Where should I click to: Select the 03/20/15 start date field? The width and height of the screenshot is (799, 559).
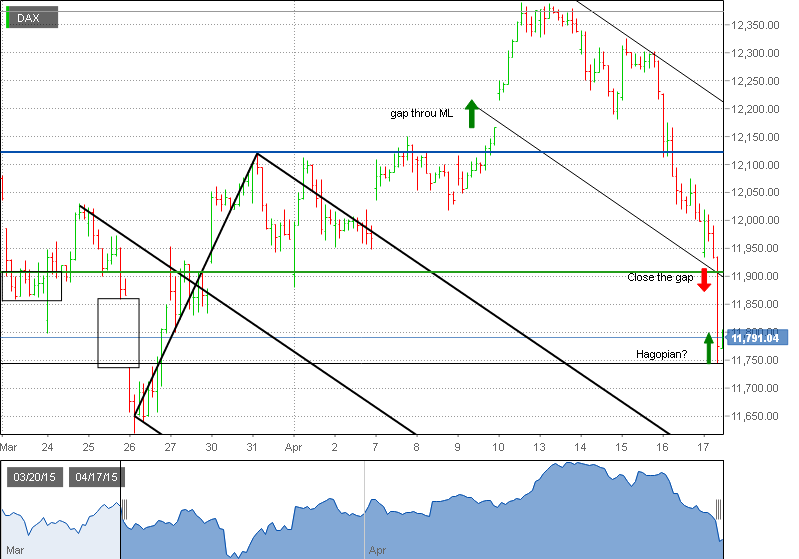tap(35, 477)
